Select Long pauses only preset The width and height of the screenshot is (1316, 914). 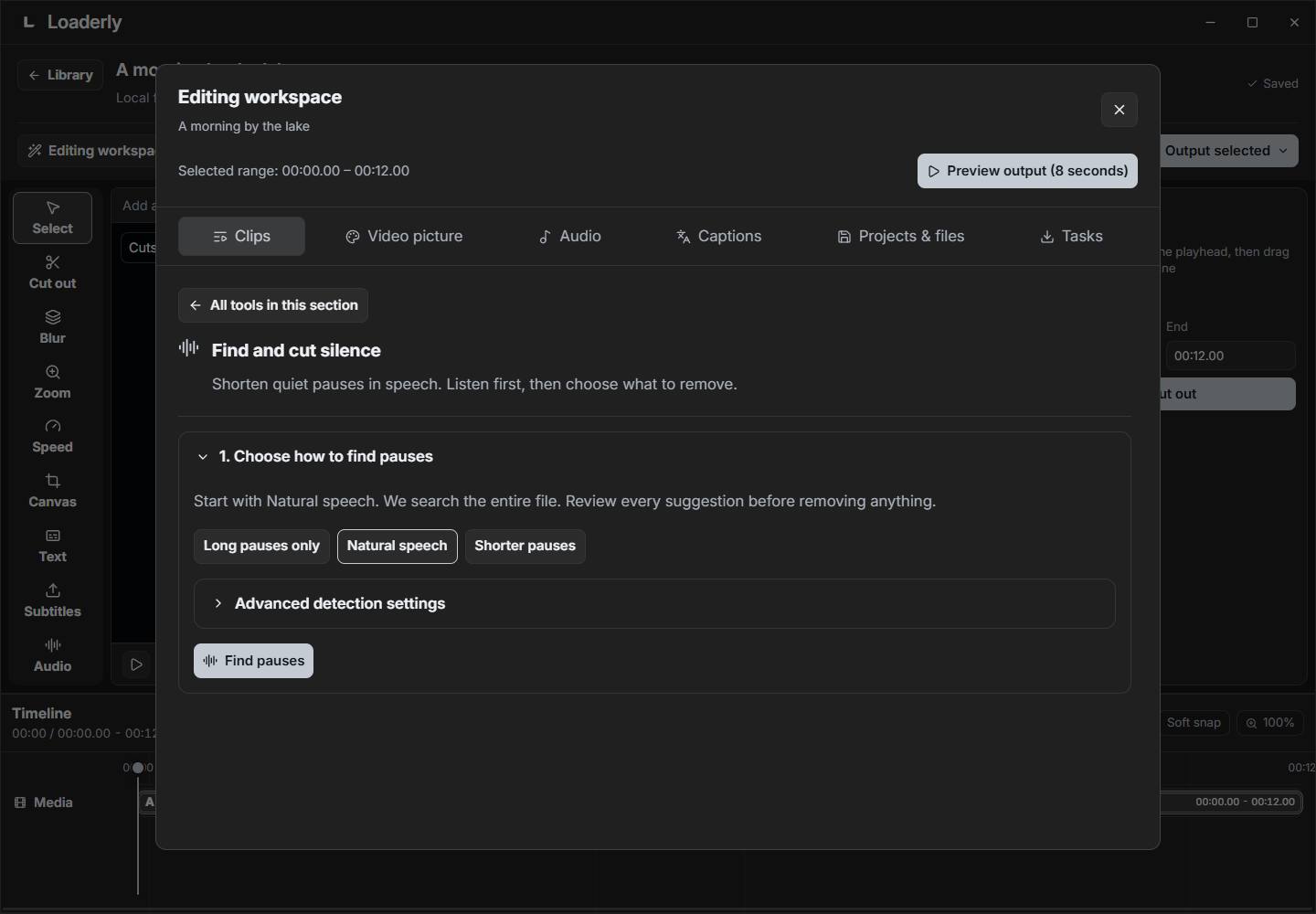point(261,547)
